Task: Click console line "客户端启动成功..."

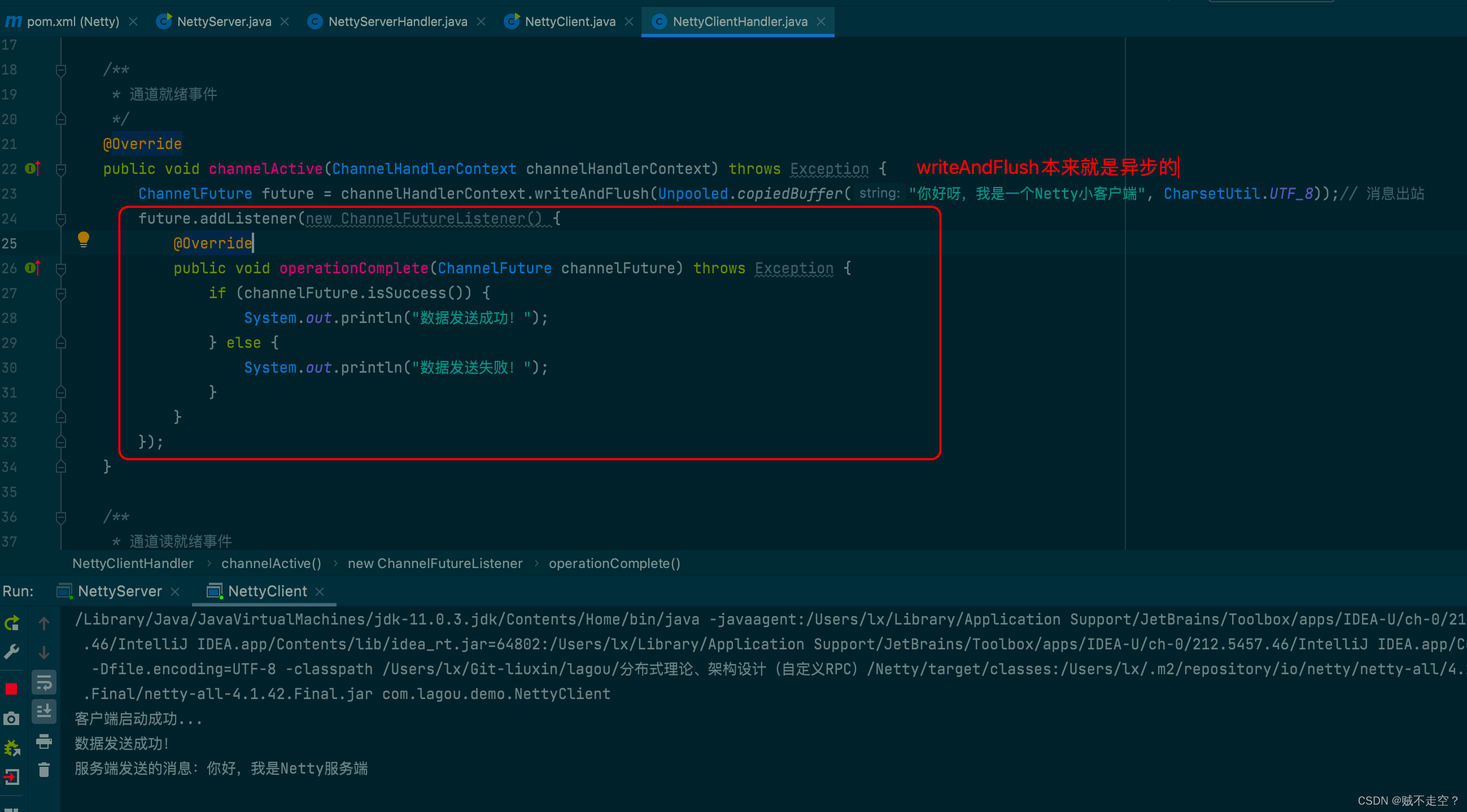Action: [x=138, y=719]
